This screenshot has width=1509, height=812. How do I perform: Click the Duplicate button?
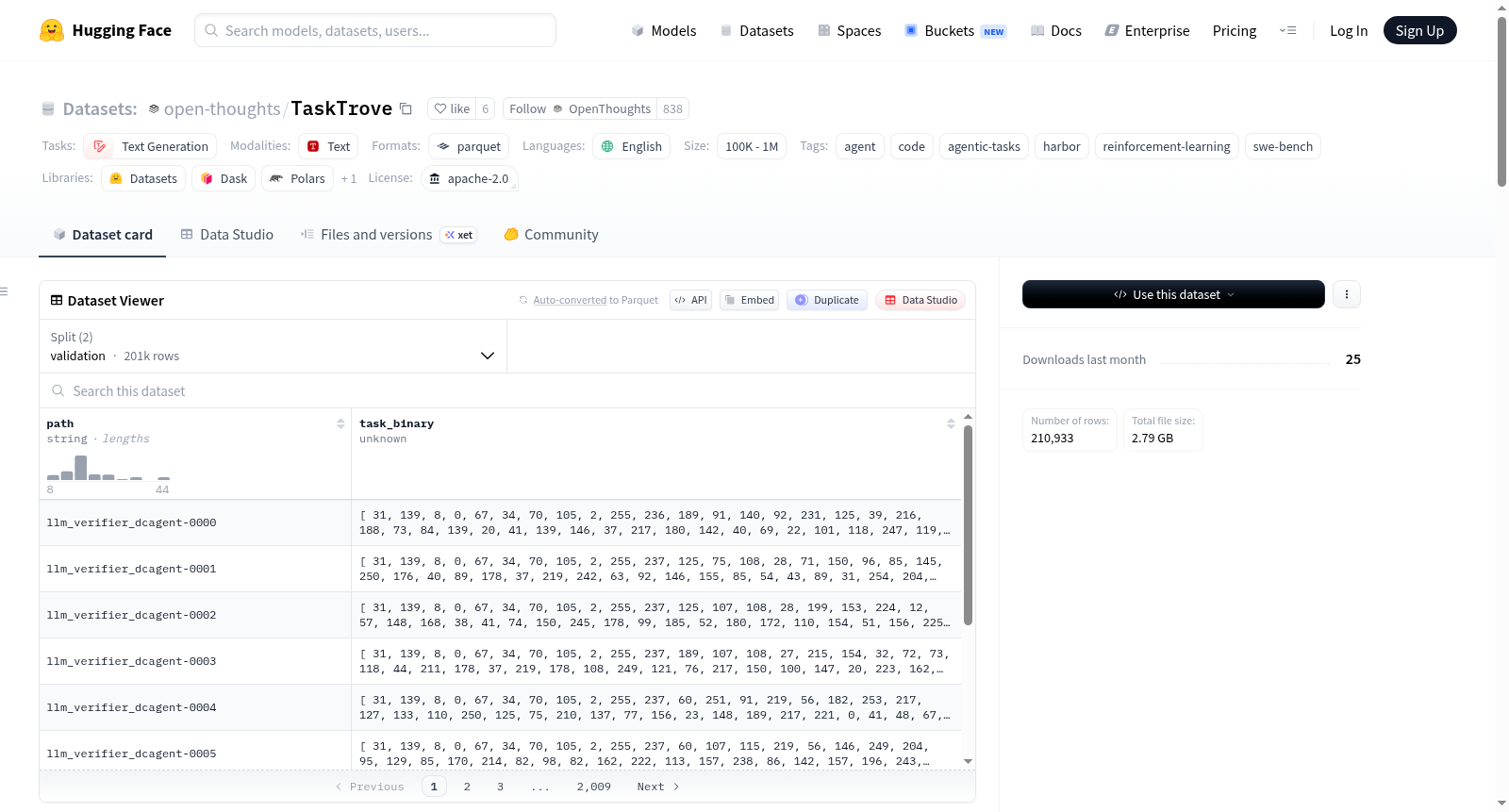click(x=826, y=300)
